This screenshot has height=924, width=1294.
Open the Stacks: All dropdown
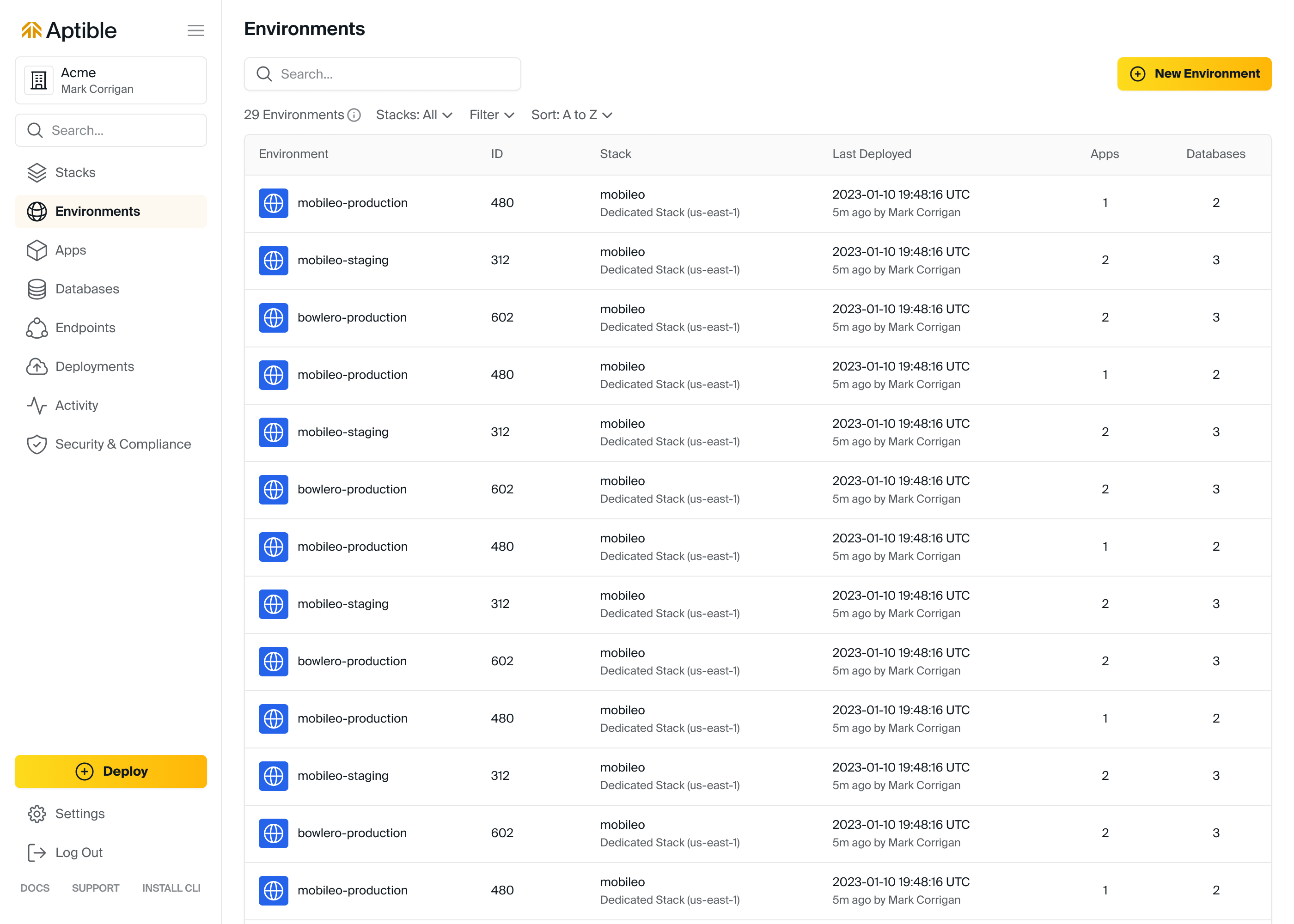pyautogui.click(x=414, y=115)
